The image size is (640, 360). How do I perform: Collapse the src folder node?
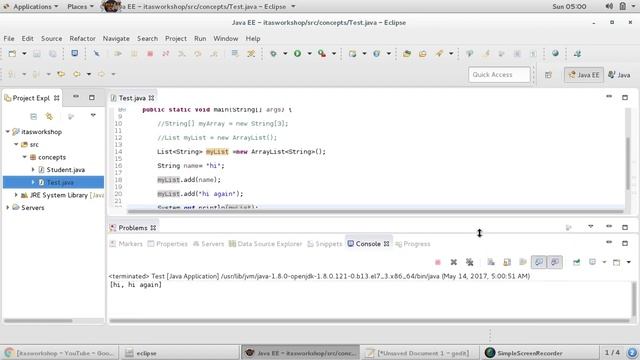coord(16,144)
